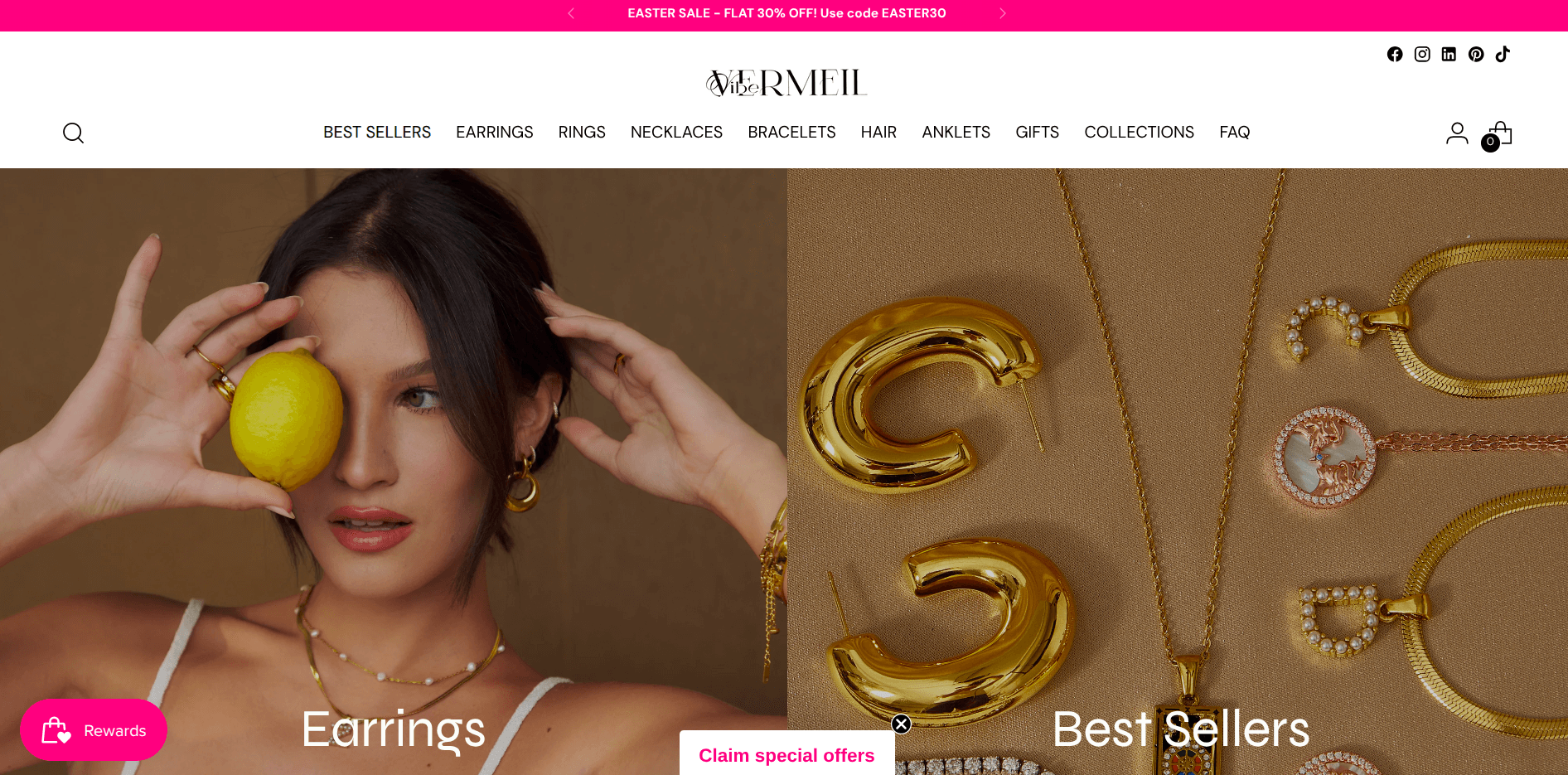
Task: Click Claim special offers tab
Action: [x=786, y=754]
